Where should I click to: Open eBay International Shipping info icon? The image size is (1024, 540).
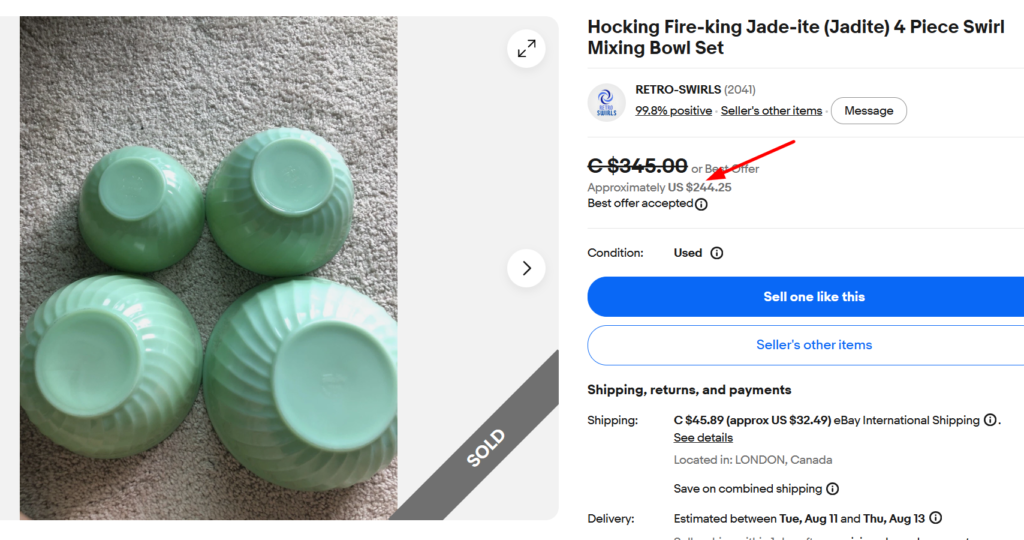click(990, 420)
